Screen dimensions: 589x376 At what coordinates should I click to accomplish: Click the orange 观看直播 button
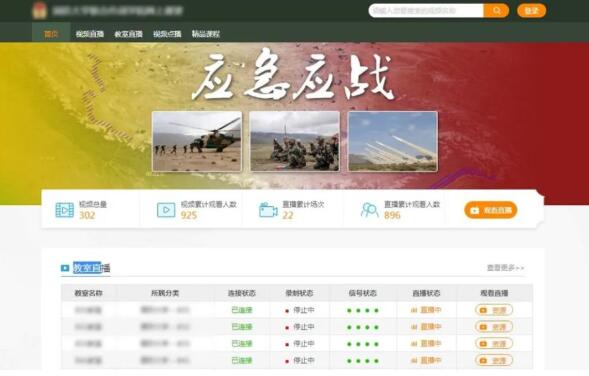[x=491, y=210]
